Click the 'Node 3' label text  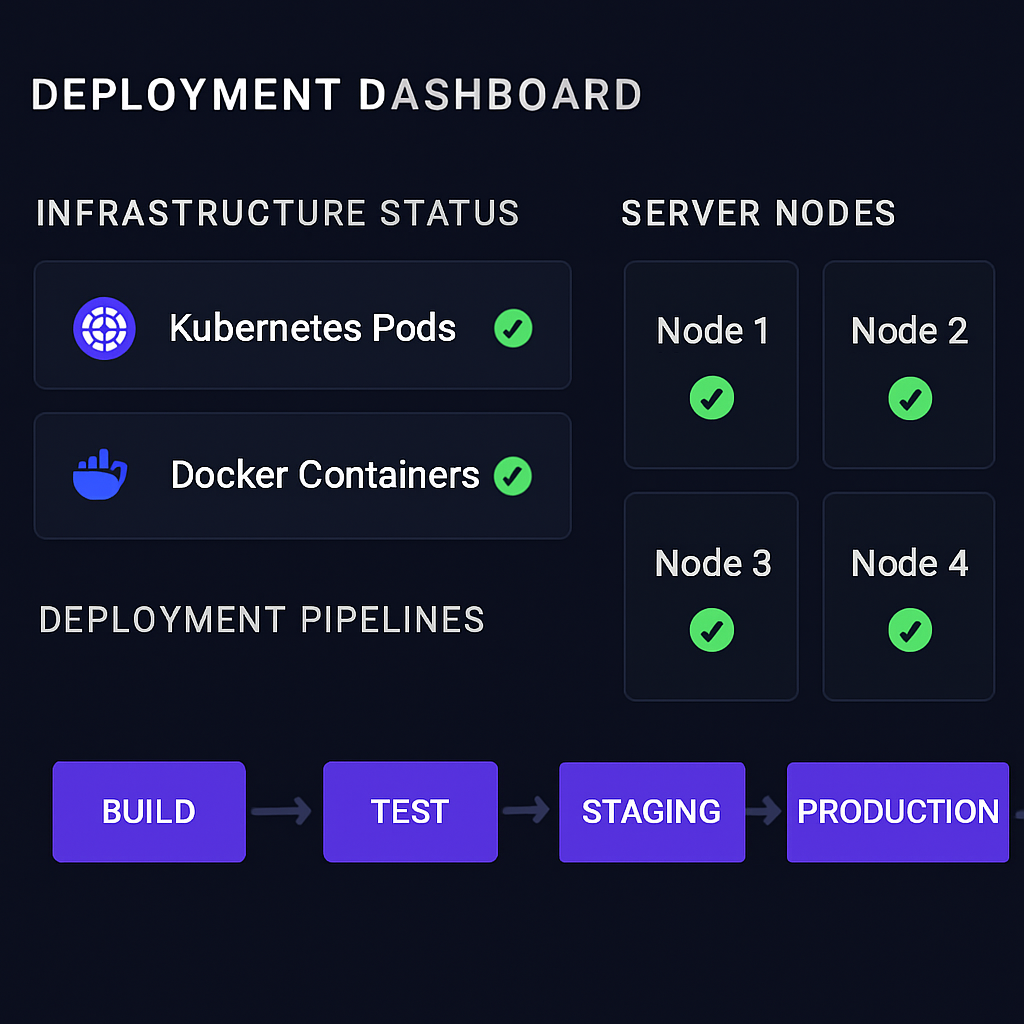pyautogui.click(x=713, y=563)
